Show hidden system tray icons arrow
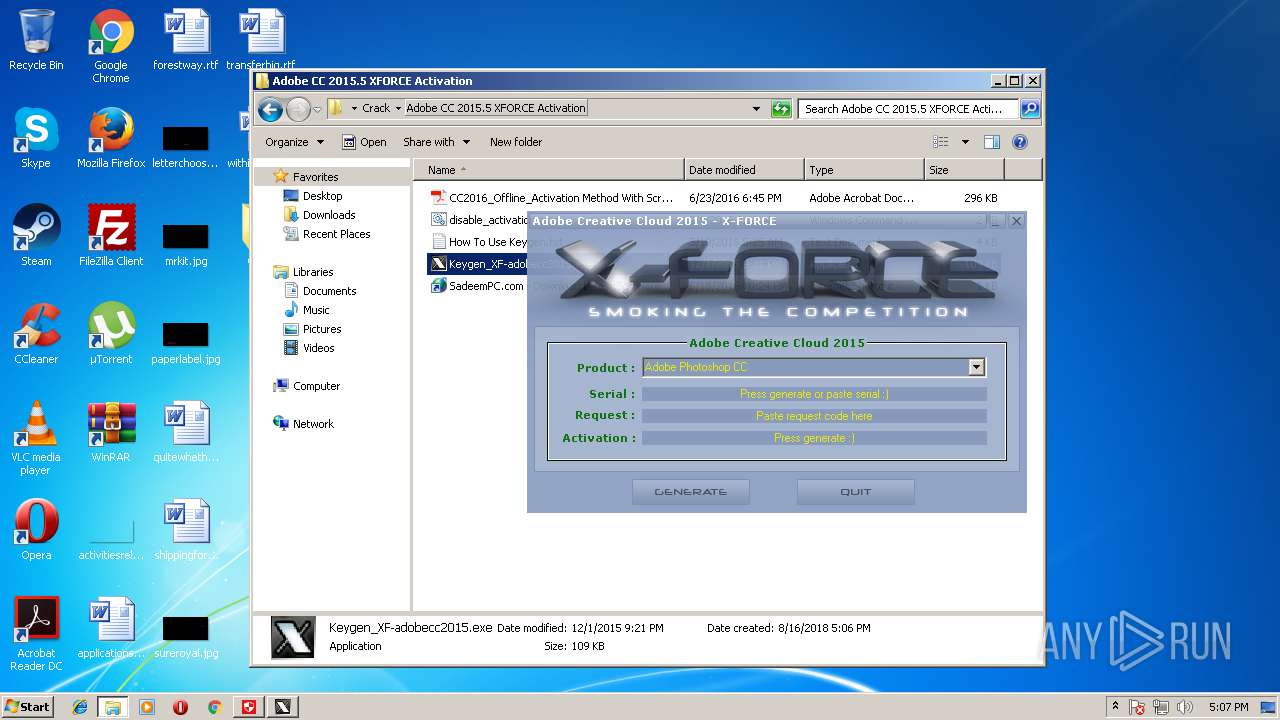Image resolution: width=1280 pixels, height=720 pixels. pyautogui.click(x=1114, y=707)
